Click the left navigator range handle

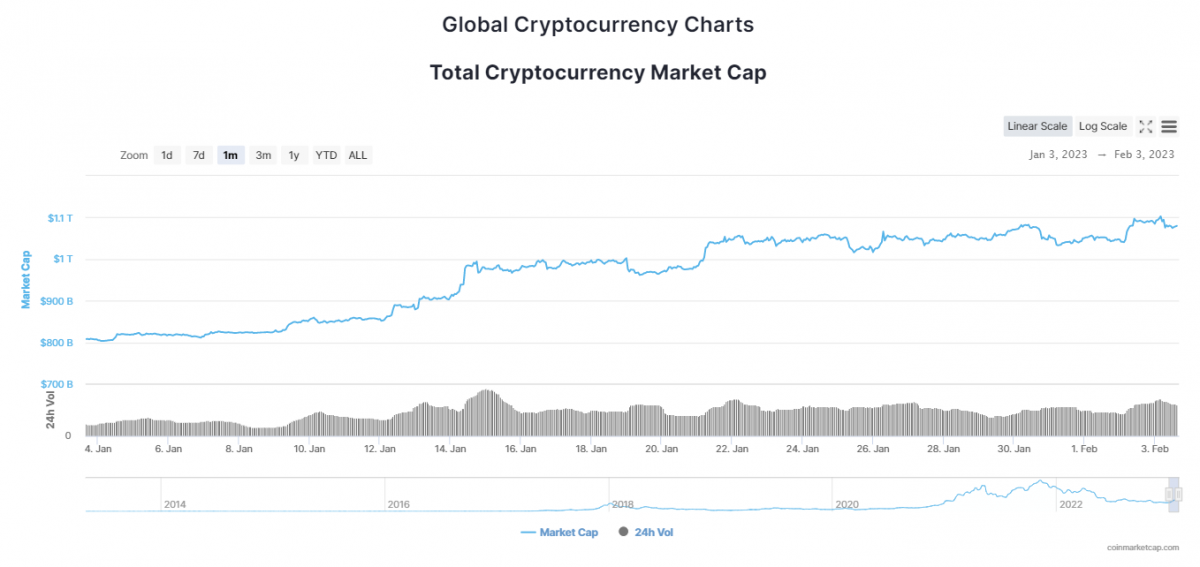pos(1169,494)
